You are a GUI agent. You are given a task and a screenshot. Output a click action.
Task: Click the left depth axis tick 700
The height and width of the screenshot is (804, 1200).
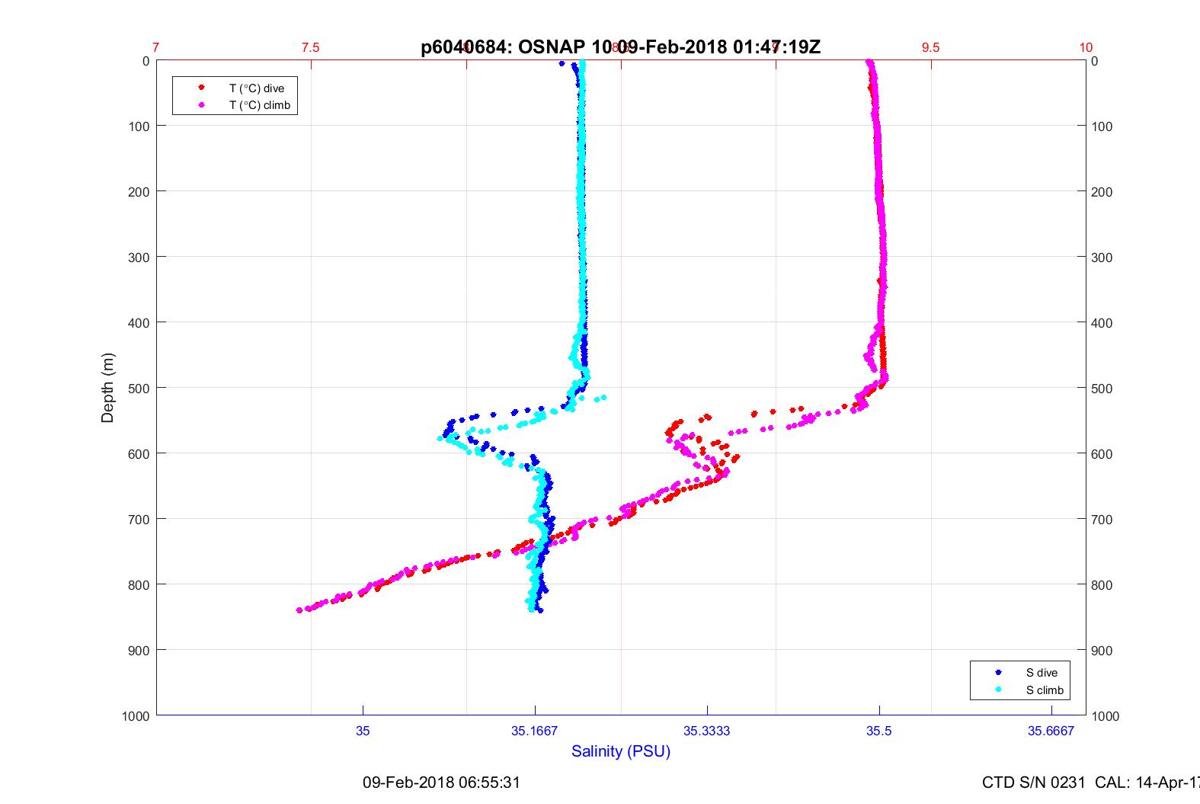click(x=139, y=519)
